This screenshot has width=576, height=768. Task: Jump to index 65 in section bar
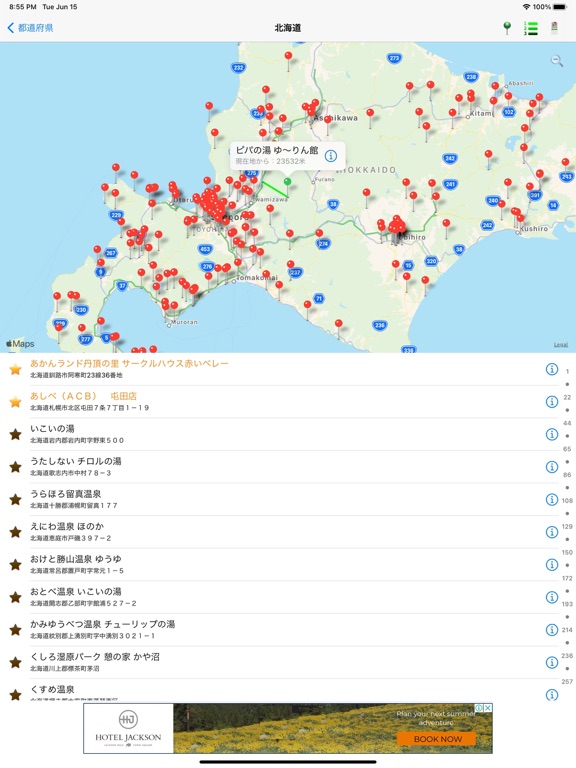coord(567,449)
